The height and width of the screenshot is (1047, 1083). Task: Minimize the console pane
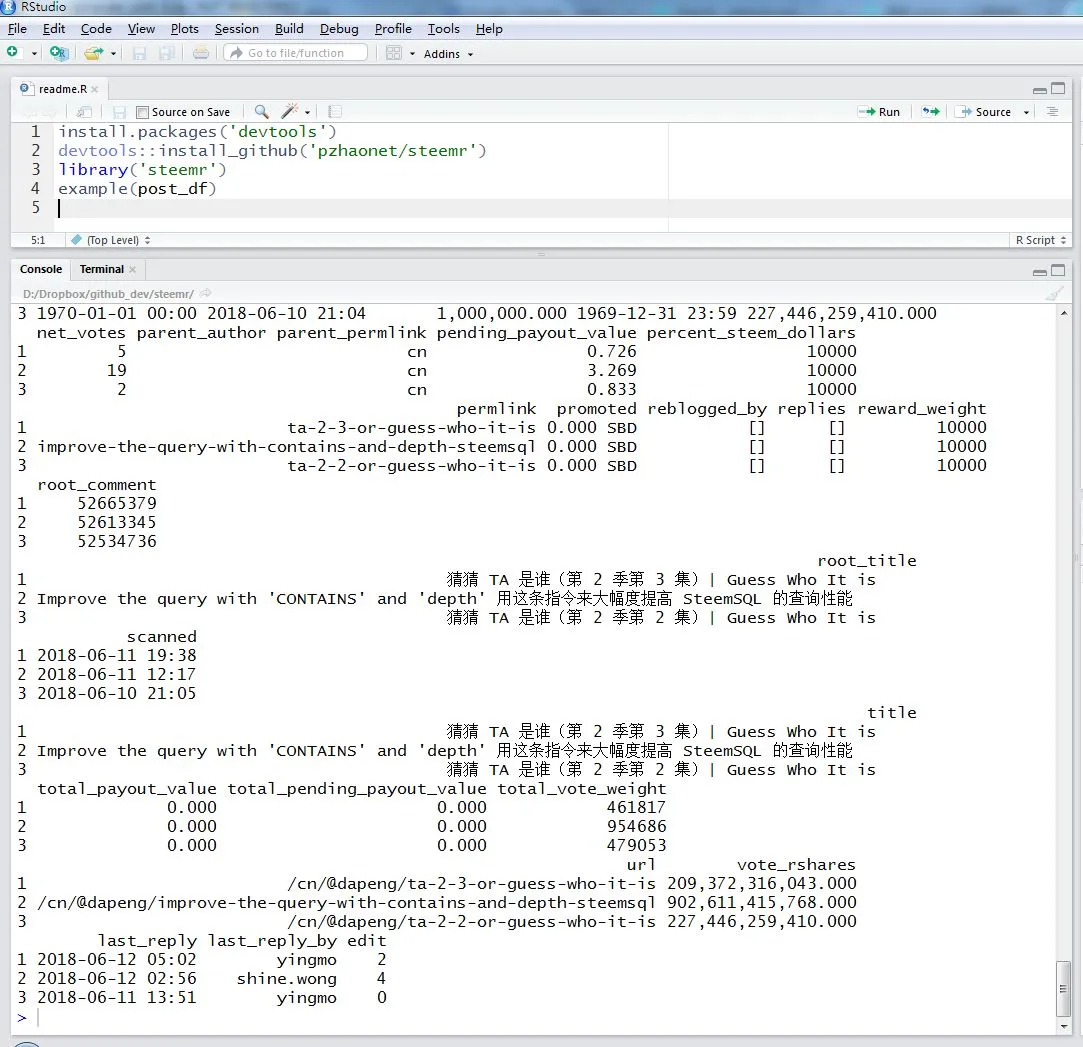(x=1039, y=272)
